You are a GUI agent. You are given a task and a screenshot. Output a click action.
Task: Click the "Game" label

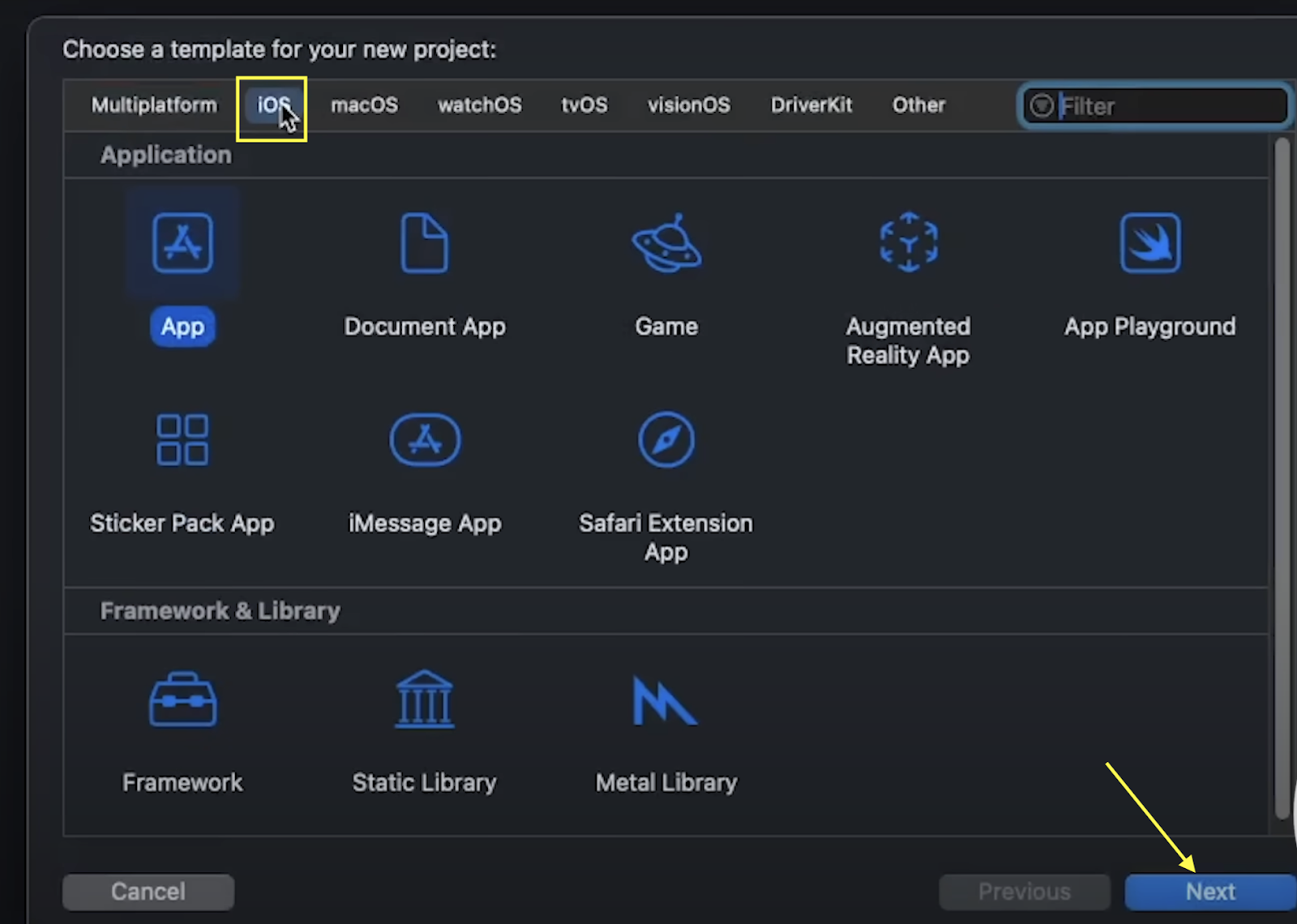point(666,327)
